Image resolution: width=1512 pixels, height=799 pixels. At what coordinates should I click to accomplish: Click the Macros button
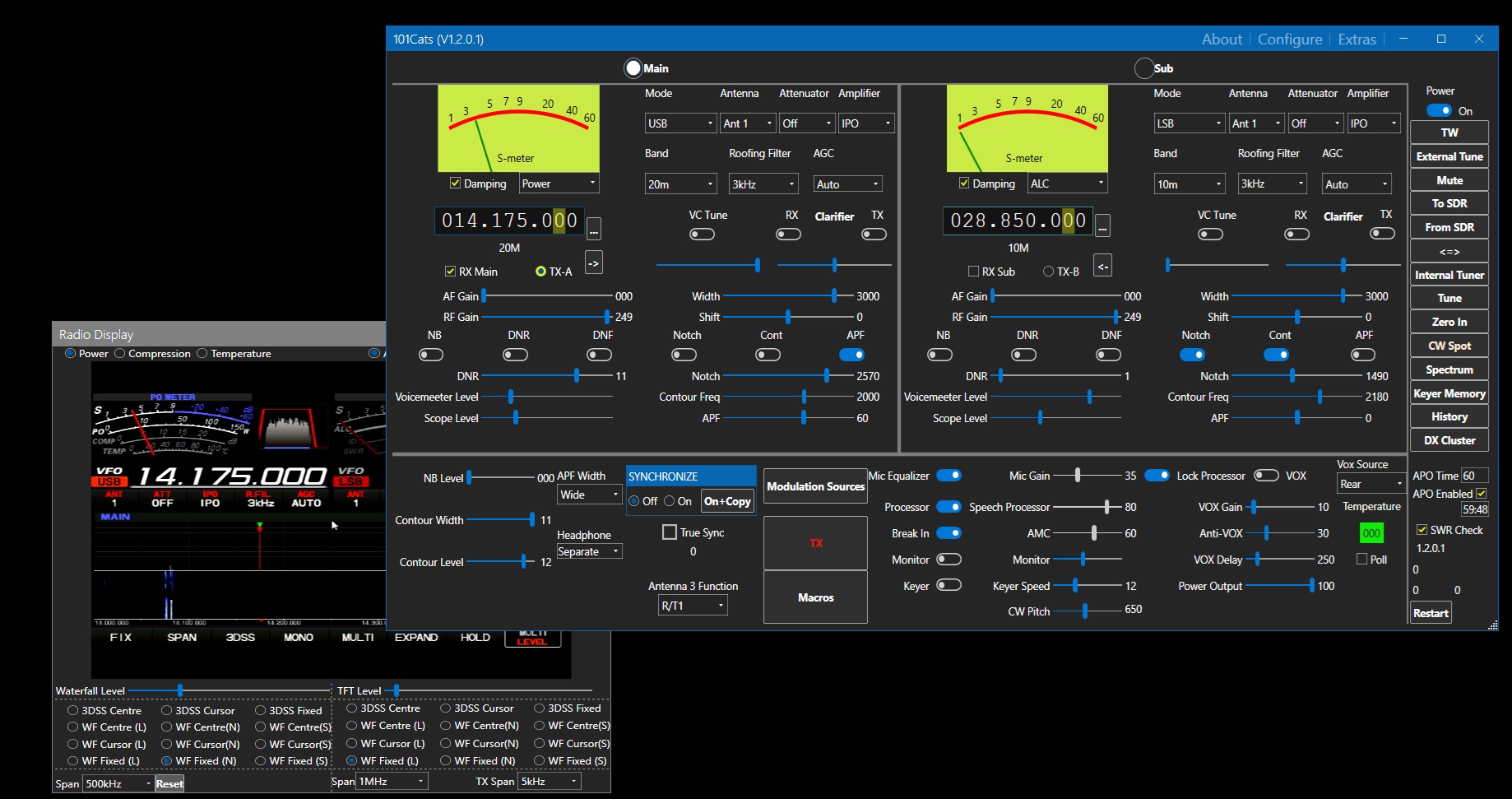(815, 597)
